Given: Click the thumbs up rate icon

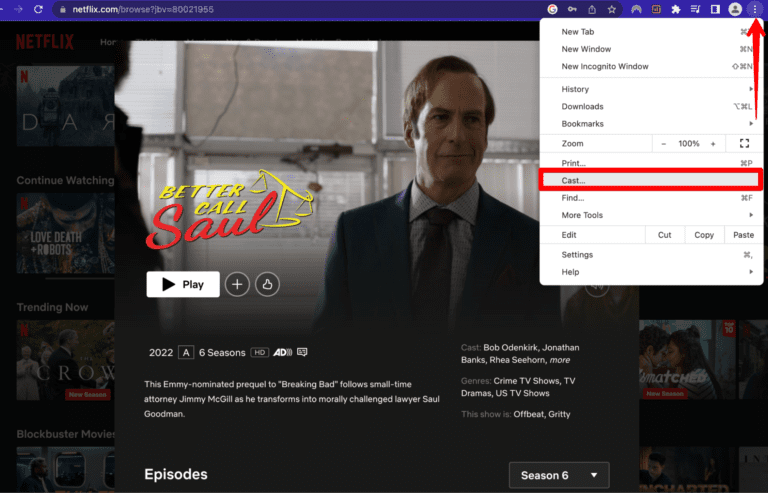Looking at the screenshot, I should click(x=267, y=284).
